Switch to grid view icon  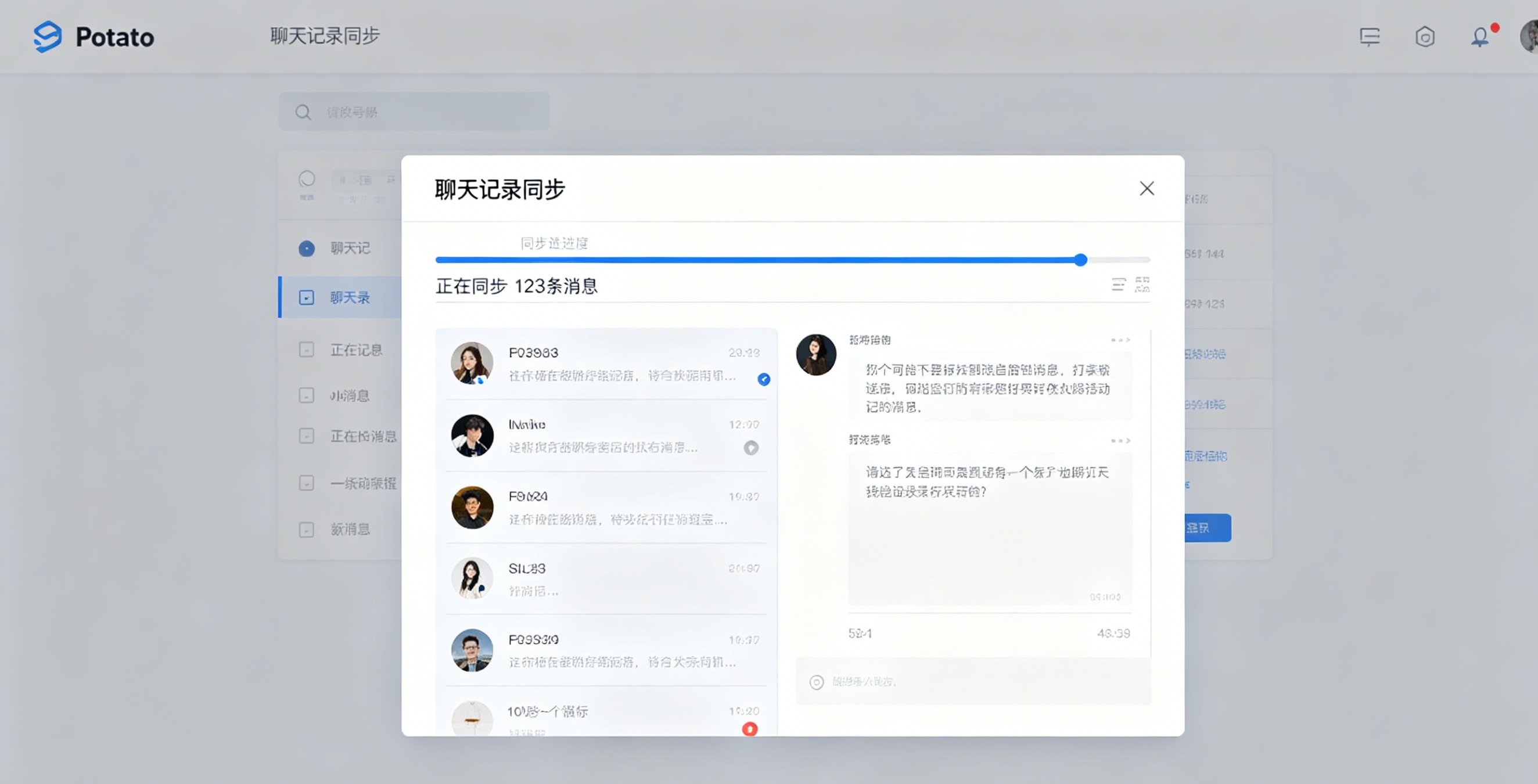coord(1142,284)
